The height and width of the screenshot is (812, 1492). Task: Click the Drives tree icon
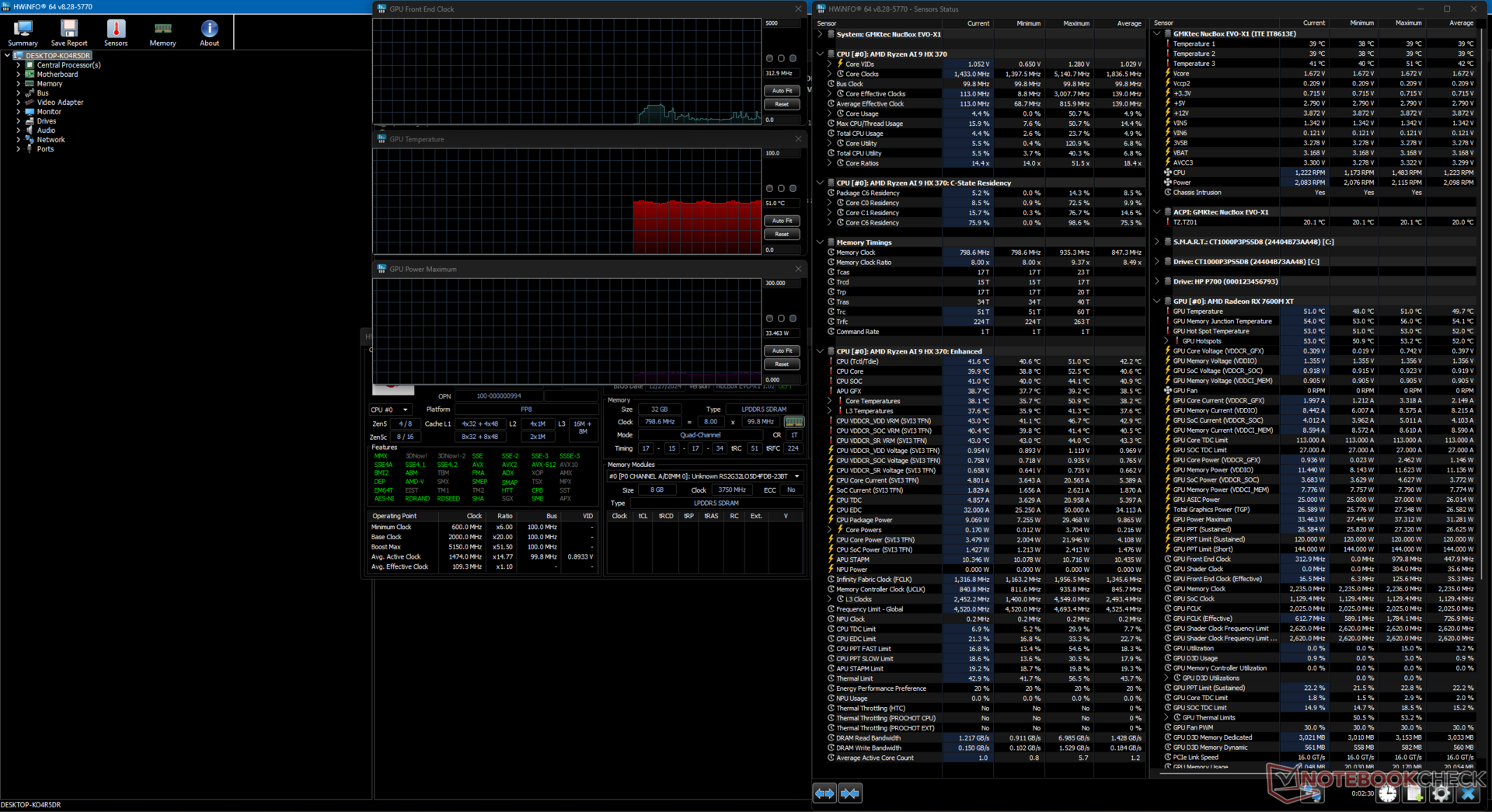coord(30,121)
